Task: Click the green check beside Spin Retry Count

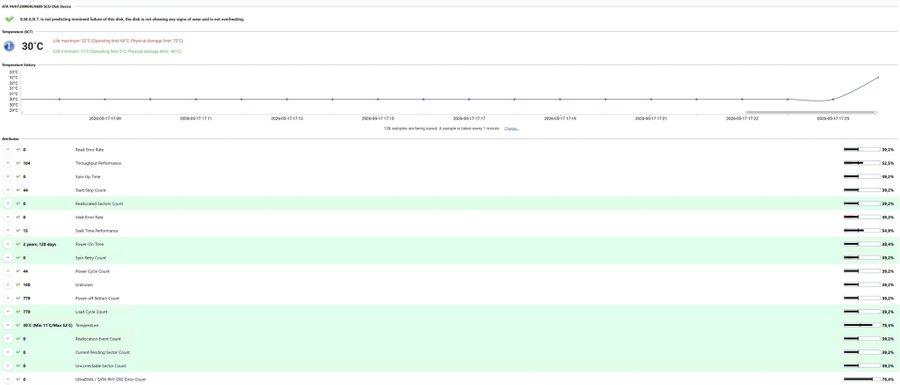Action: (18, 258)
